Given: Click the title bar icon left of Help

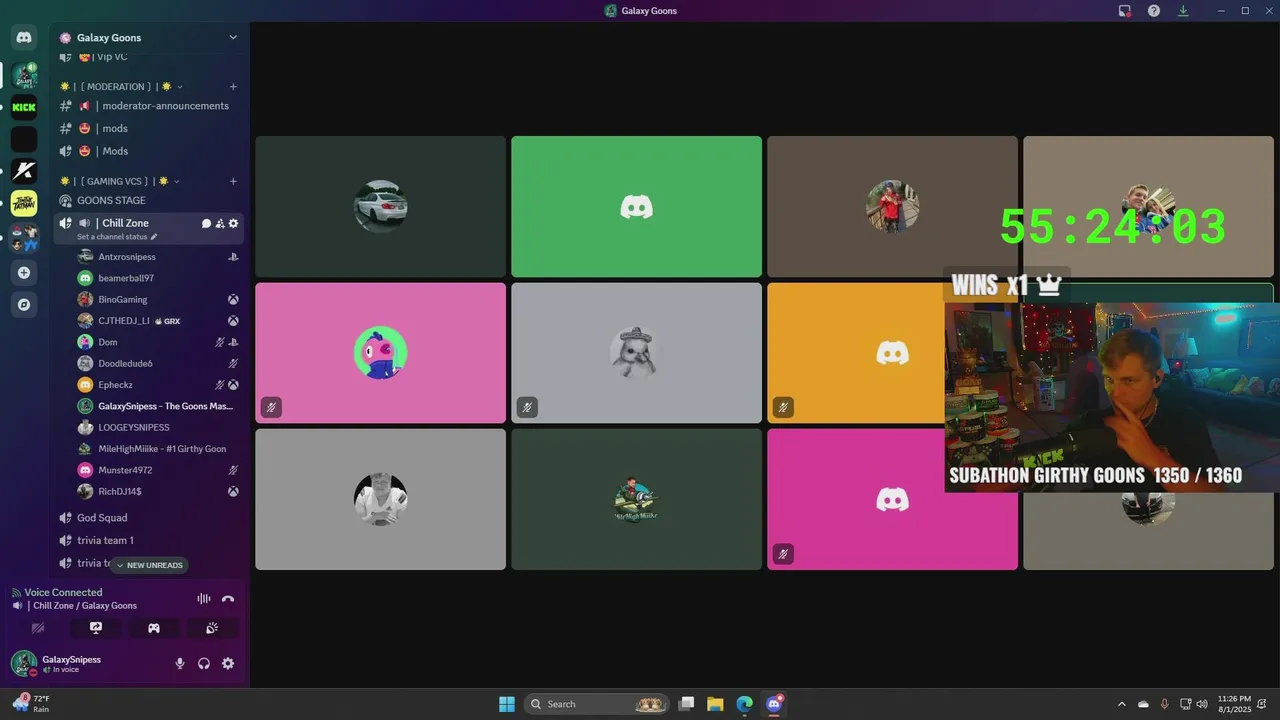Looking at the screenshot, I should coord(1125,10).
